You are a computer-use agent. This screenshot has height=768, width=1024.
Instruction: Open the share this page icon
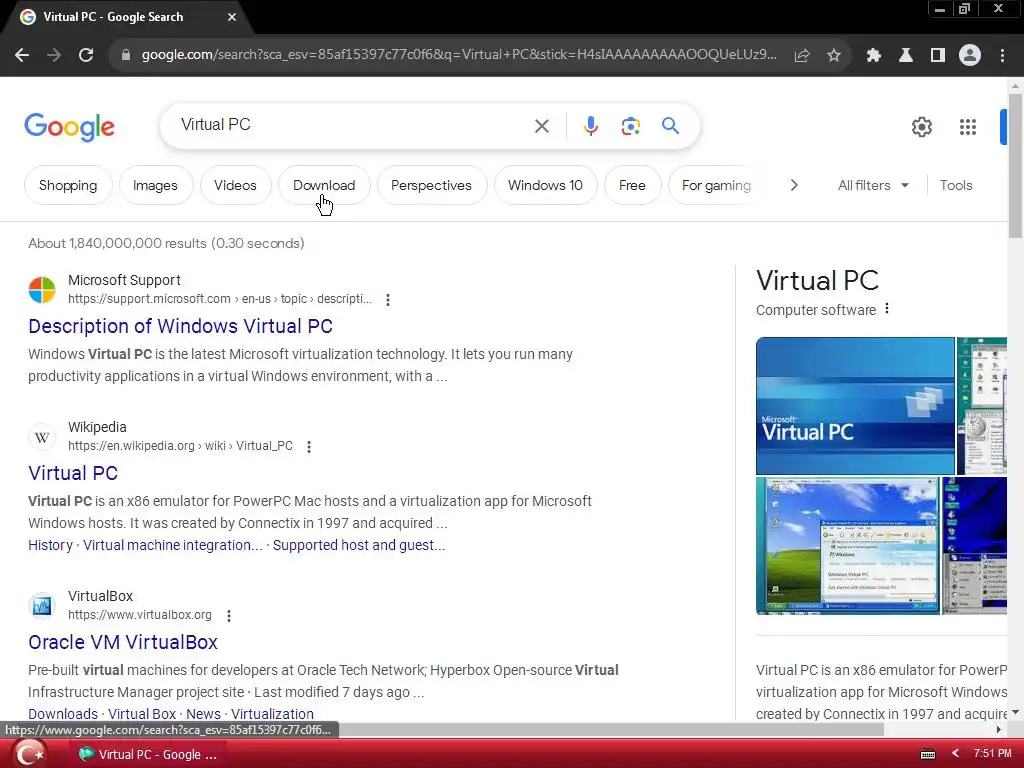click(x=801, y=56)
